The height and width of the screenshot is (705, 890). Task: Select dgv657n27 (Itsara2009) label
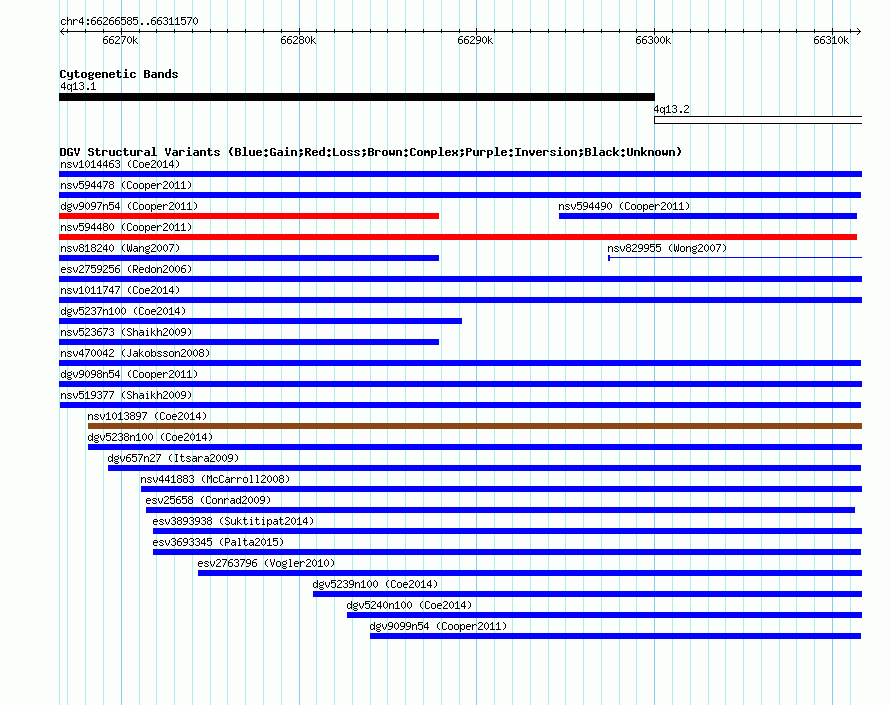point(173,458)
